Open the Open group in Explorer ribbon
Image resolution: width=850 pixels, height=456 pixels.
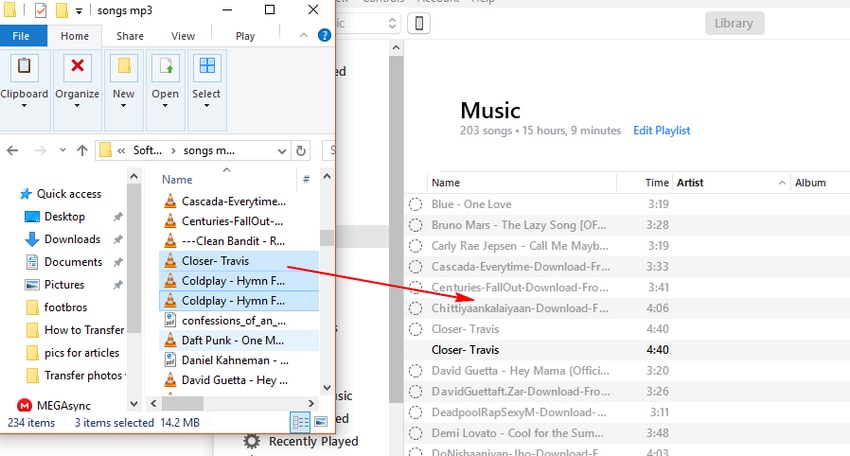pyautogui.click(x=165, y=81)
